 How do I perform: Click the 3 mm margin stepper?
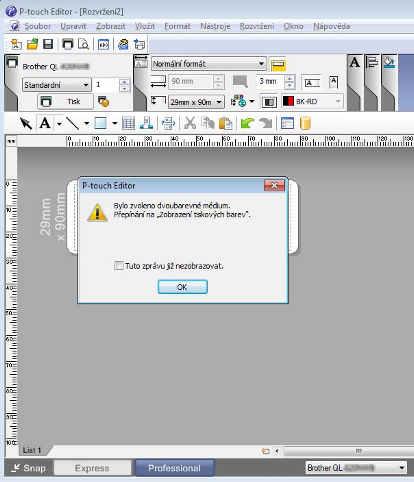[x=290, y=82]
